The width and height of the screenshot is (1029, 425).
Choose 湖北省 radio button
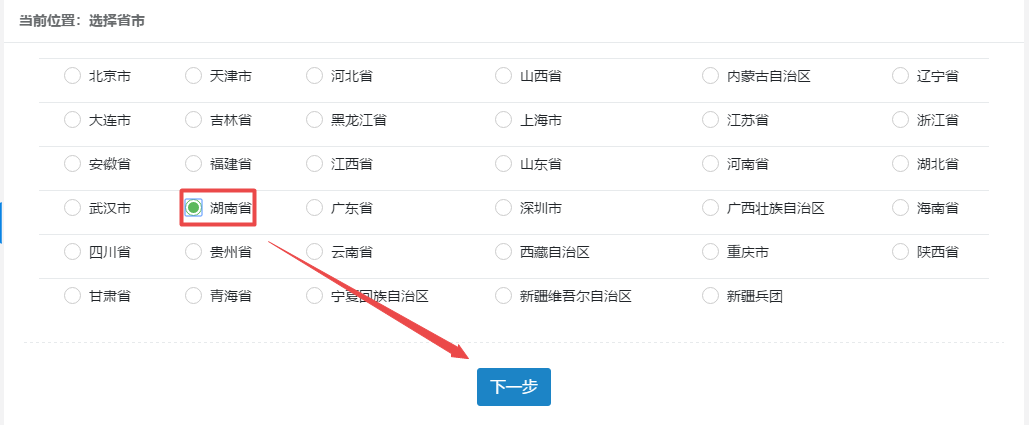900,164
